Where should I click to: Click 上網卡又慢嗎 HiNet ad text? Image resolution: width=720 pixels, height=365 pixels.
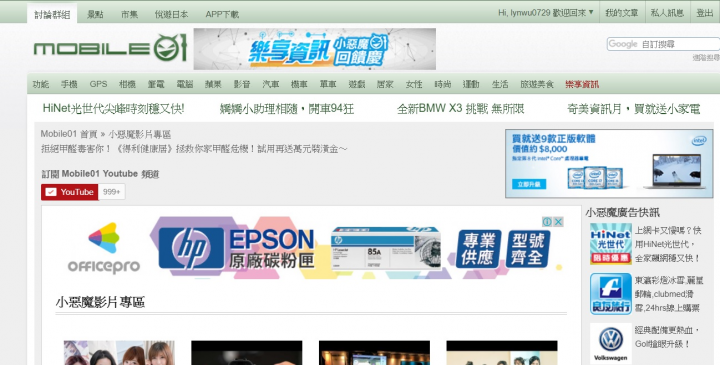(668, 244)
